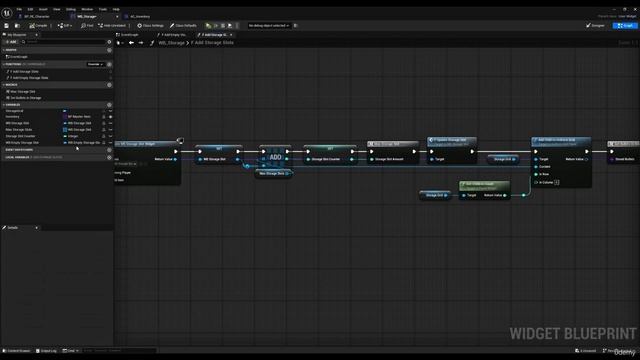Select F Add Storage Slots function
The width and height of the screenshot is (640, 360).
pos(24,71)
